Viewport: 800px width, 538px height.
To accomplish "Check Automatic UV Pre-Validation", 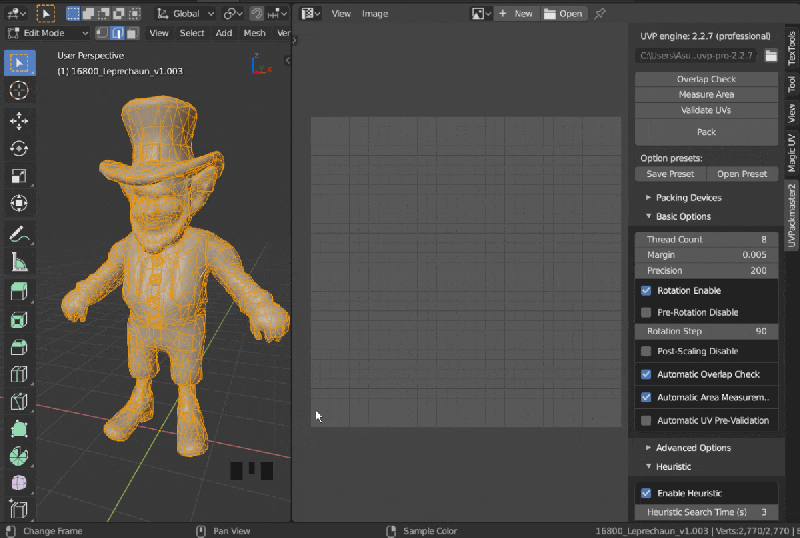I will [x=646, y=421].
